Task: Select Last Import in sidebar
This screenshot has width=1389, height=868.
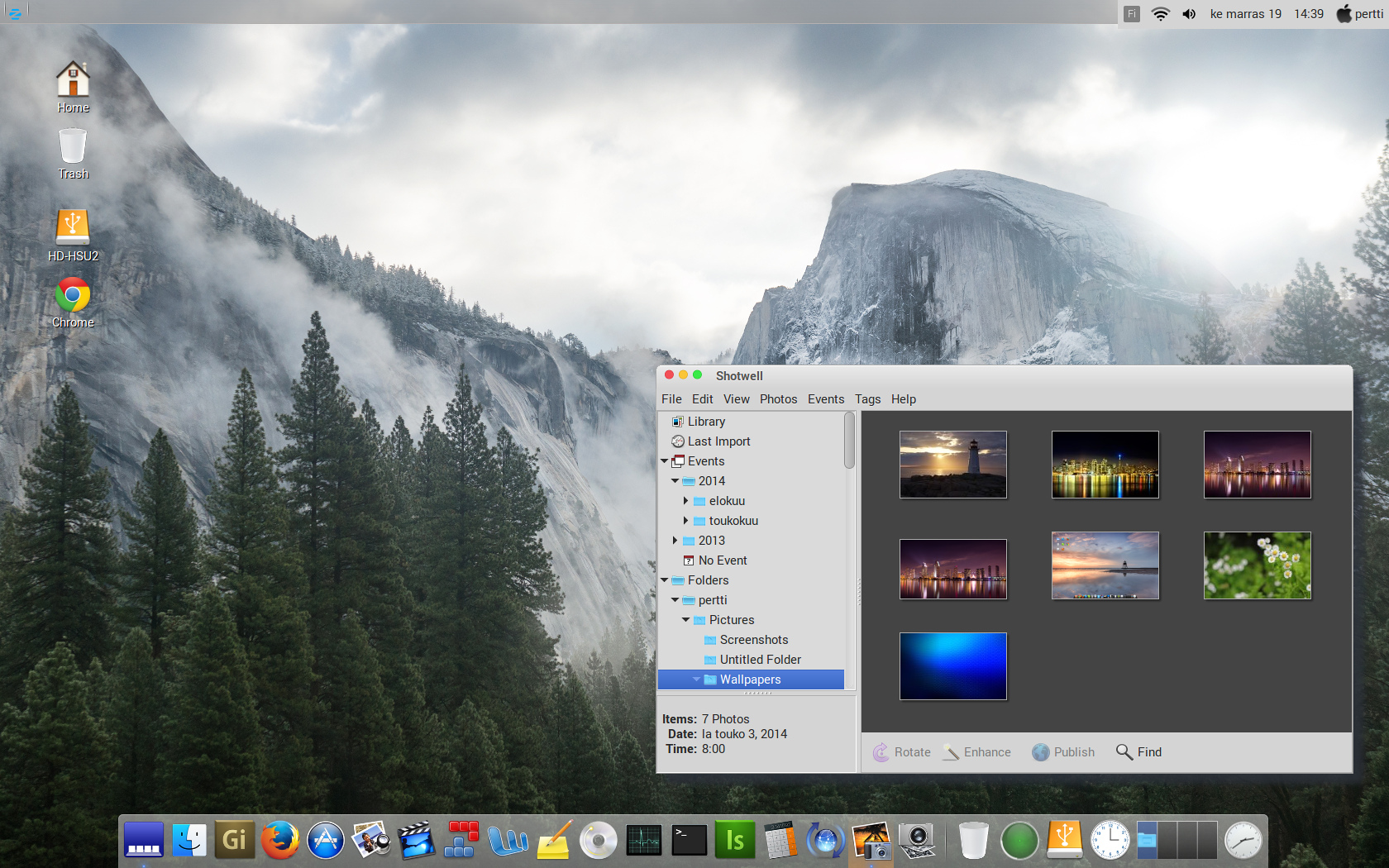Action: click(718, 441)
